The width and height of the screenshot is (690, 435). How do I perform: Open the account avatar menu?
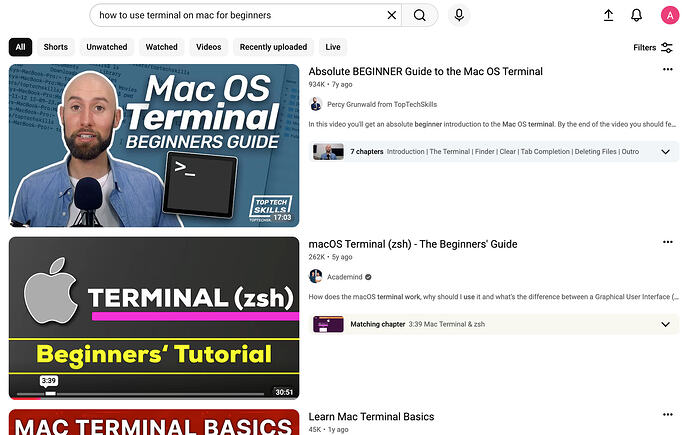(x=670, y=15)
